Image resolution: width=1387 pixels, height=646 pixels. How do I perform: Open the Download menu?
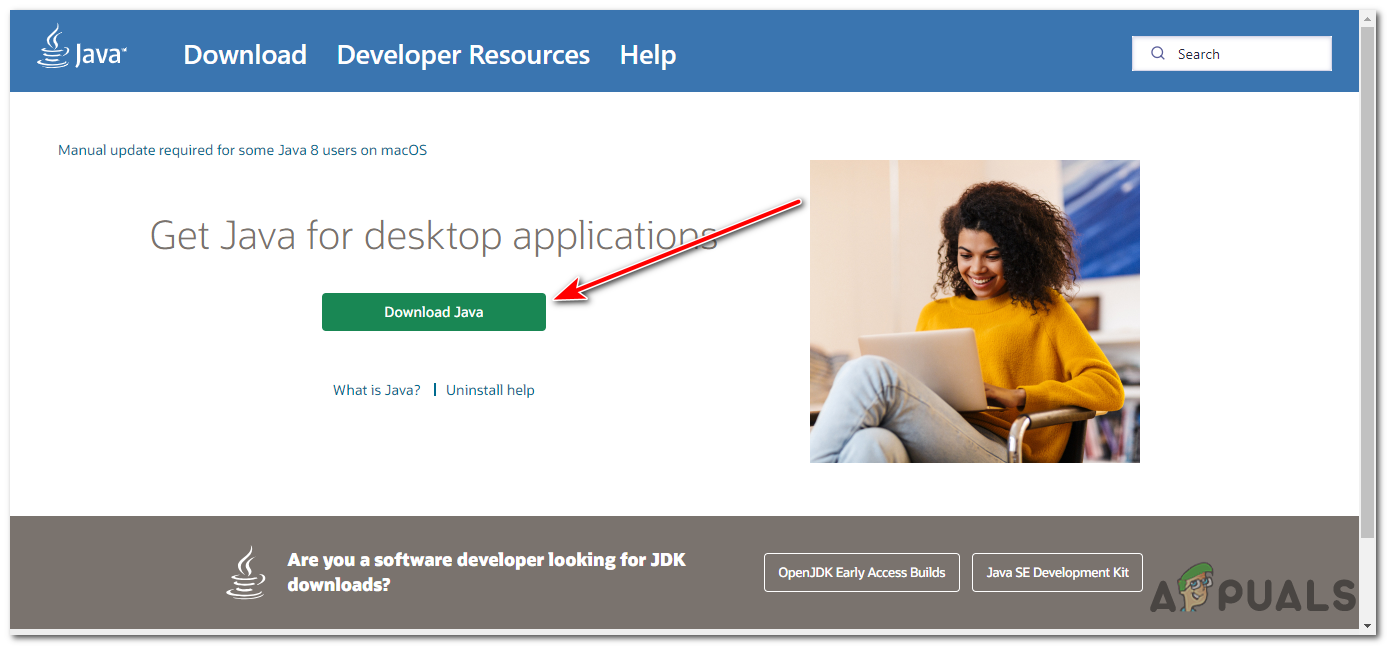(244, 55)
